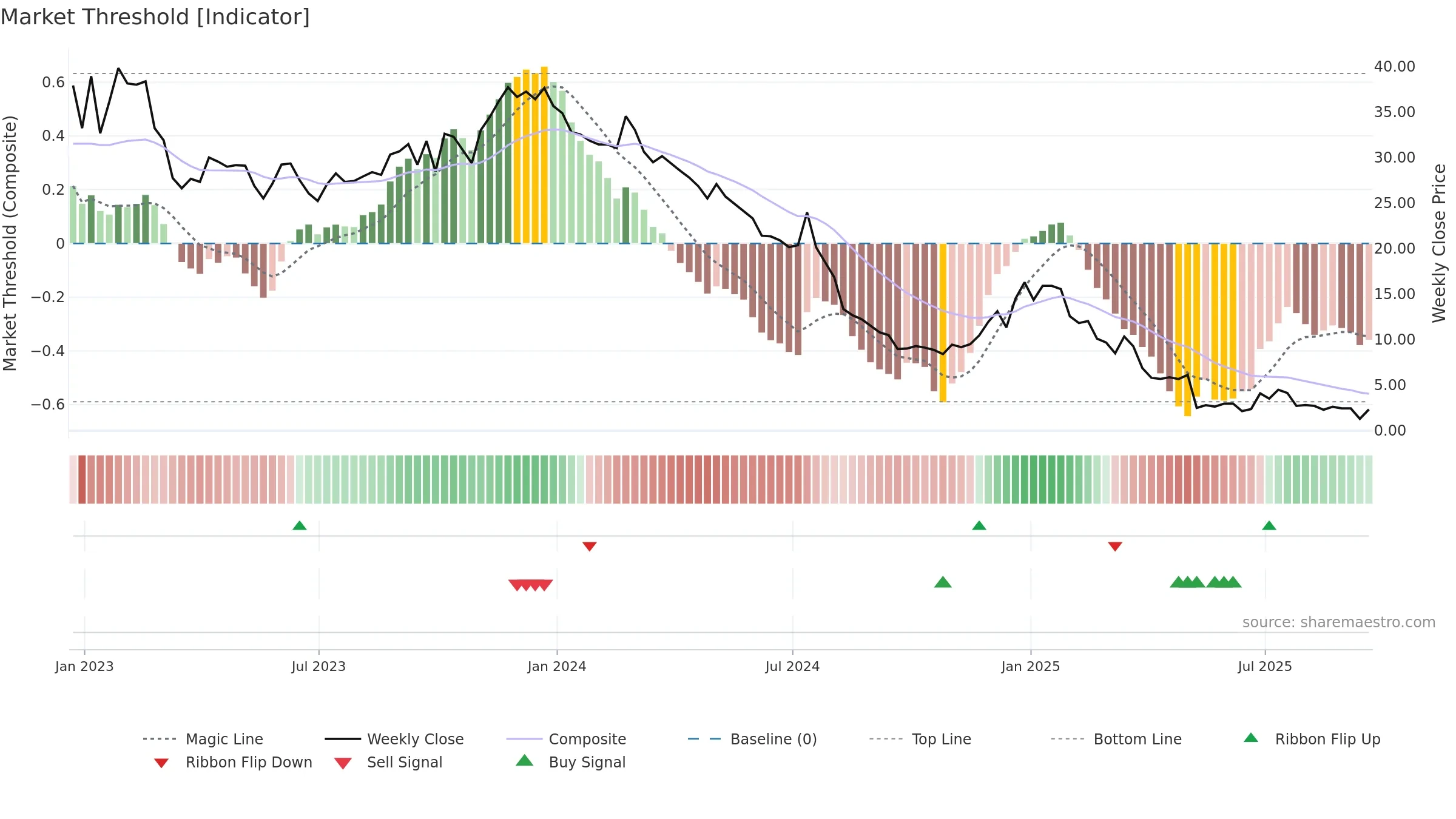Viewport: 1456px width, 819px height.
Task: Toggle the Sell Signal legend entry
Action: pyautogui.click(x=388, y=762)
